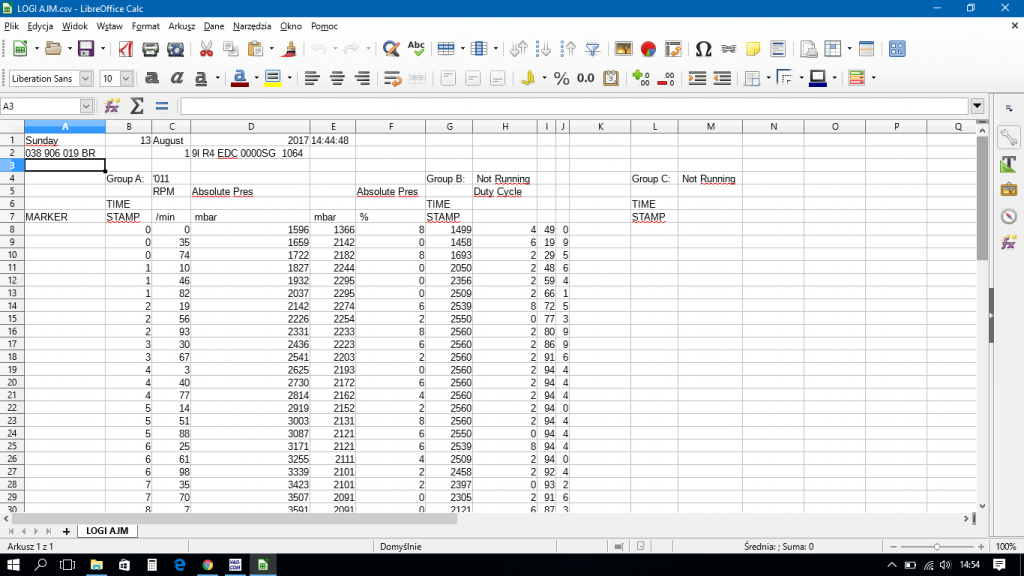Toggle Wrap Text button
This screenshot has width=1024, height=576.
(x=392, y=78)
